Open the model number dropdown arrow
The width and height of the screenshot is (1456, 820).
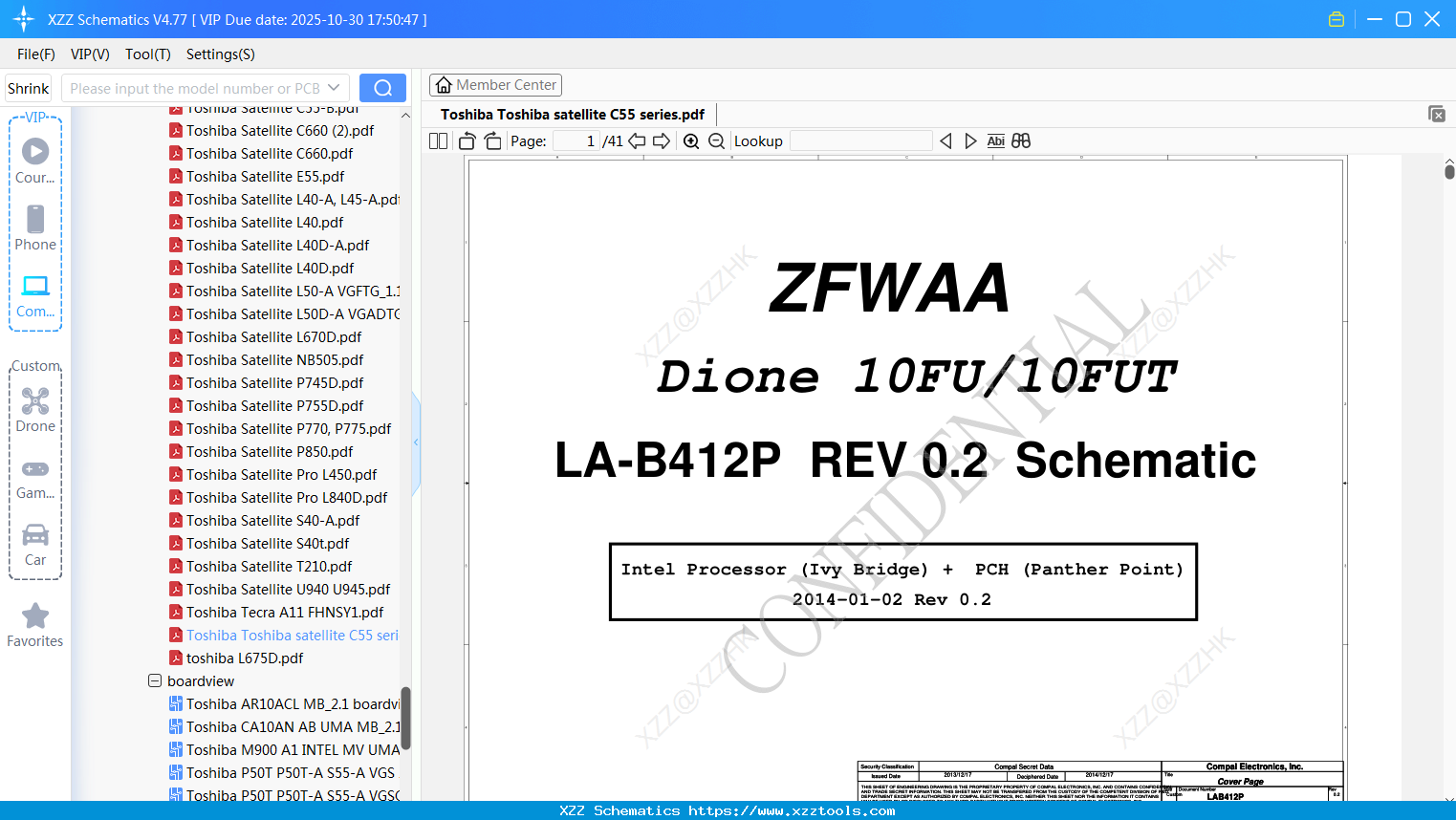[x=334, y=88]
